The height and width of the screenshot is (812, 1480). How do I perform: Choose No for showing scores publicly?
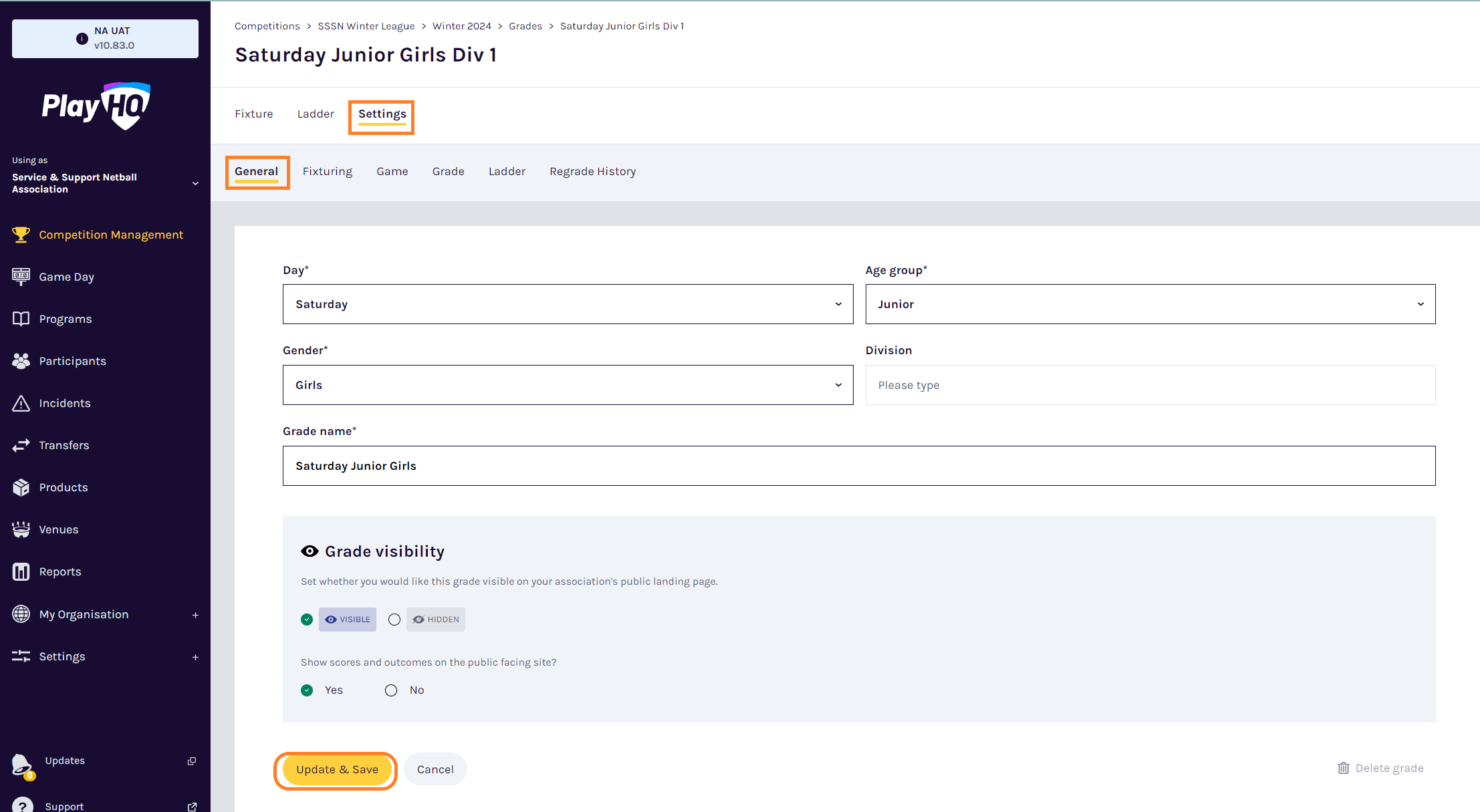click(x=391, y=690)
